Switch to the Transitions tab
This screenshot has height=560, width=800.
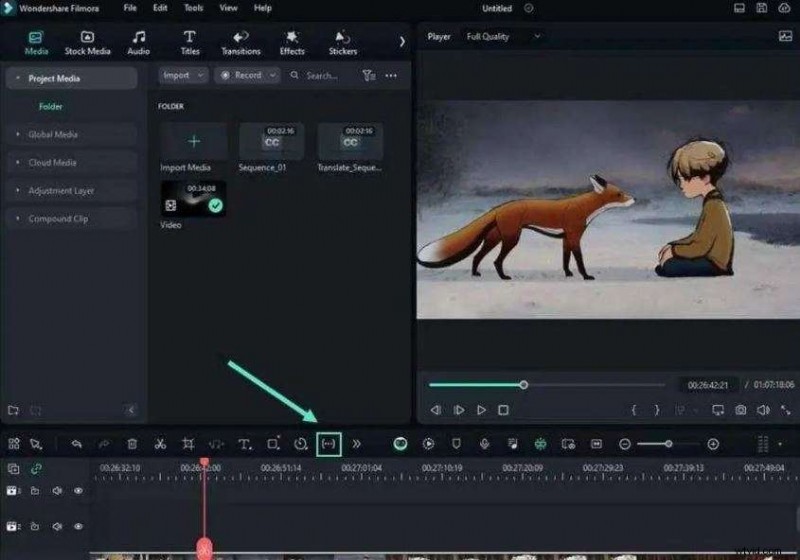tap(240, 43)
